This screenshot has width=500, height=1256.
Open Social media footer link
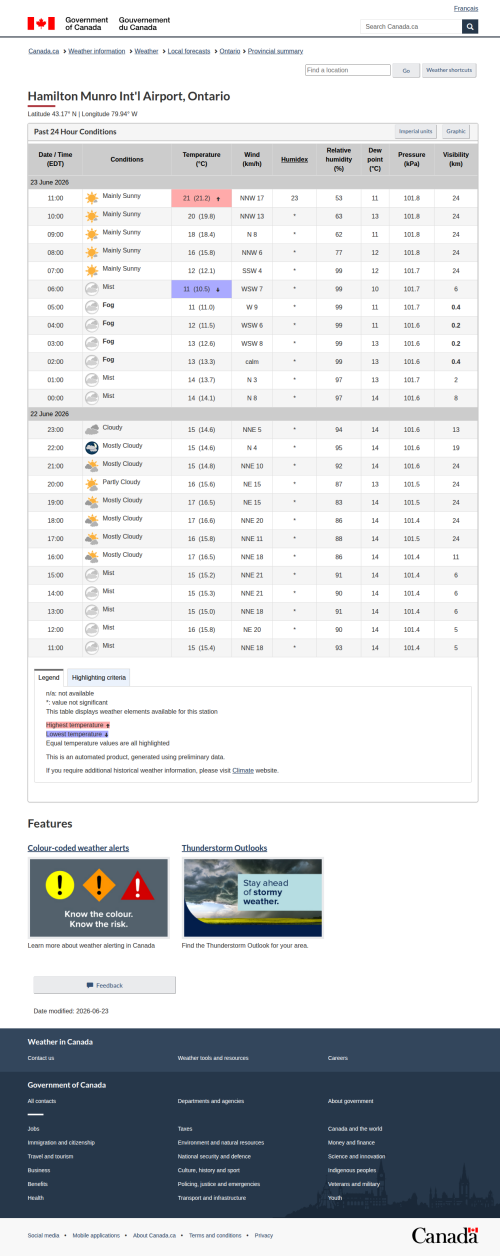43,1235
